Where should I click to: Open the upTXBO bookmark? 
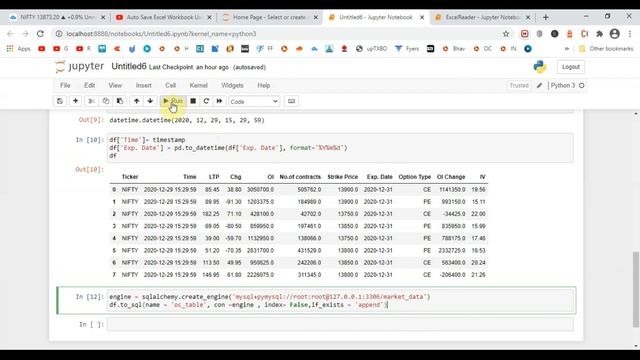371,49
